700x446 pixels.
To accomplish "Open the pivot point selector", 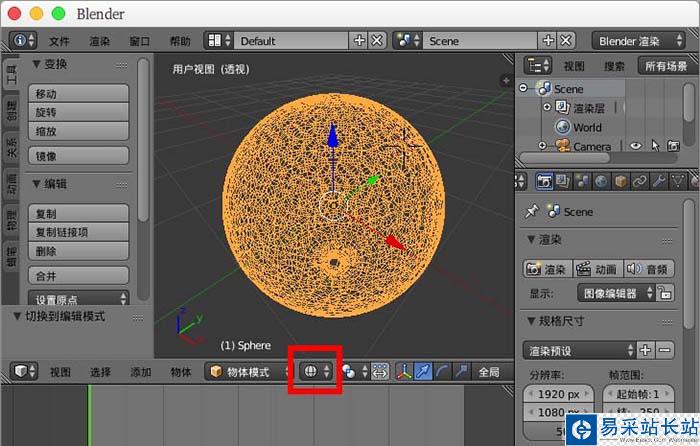I will click(x=354, y=371).
